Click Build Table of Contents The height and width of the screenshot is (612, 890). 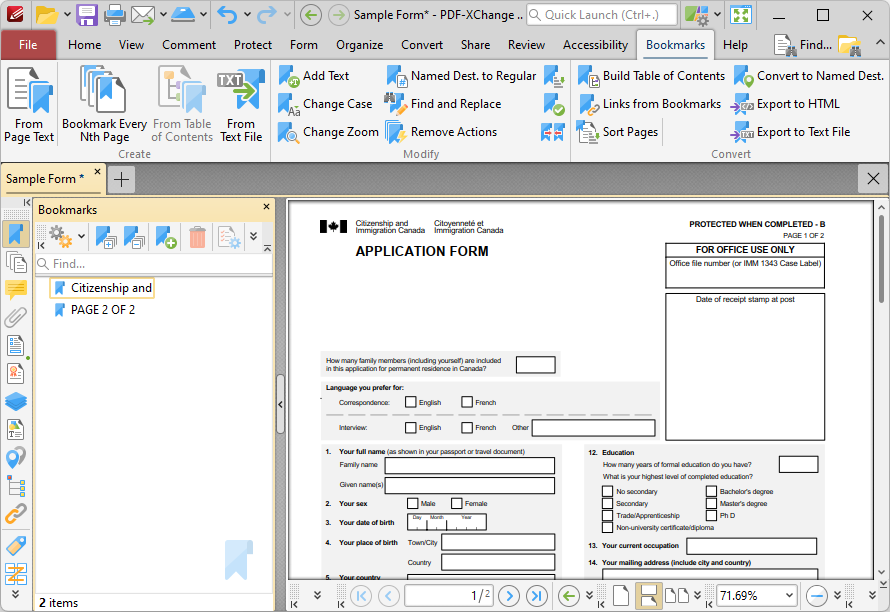pos(651,76)
